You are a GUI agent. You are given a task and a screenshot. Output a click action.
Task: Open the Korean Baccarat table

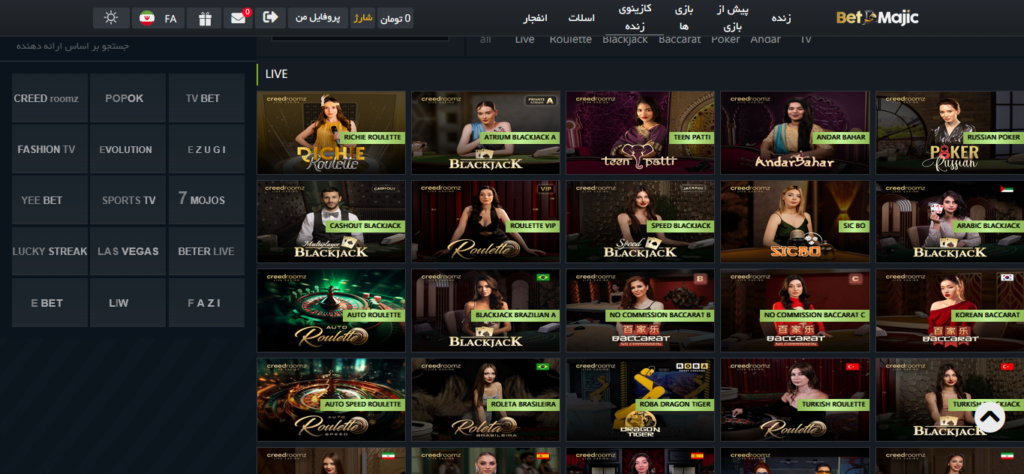pyautogui.click(x=949, y=310)
